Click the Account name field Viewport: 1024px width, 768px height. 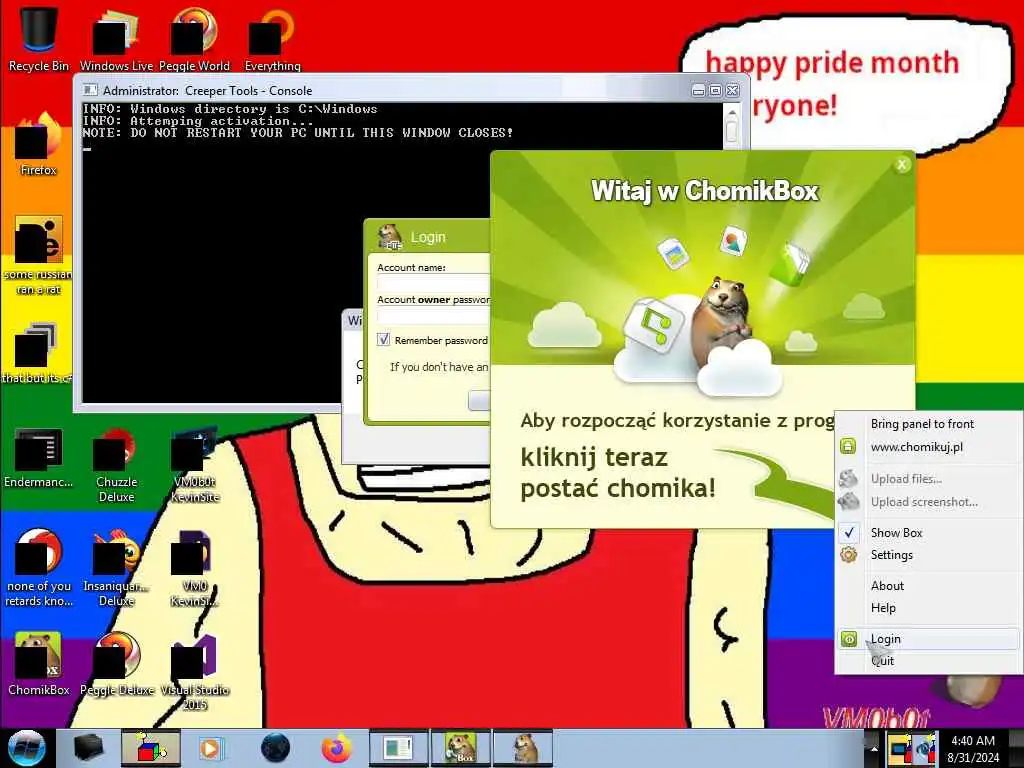[434, 283]
